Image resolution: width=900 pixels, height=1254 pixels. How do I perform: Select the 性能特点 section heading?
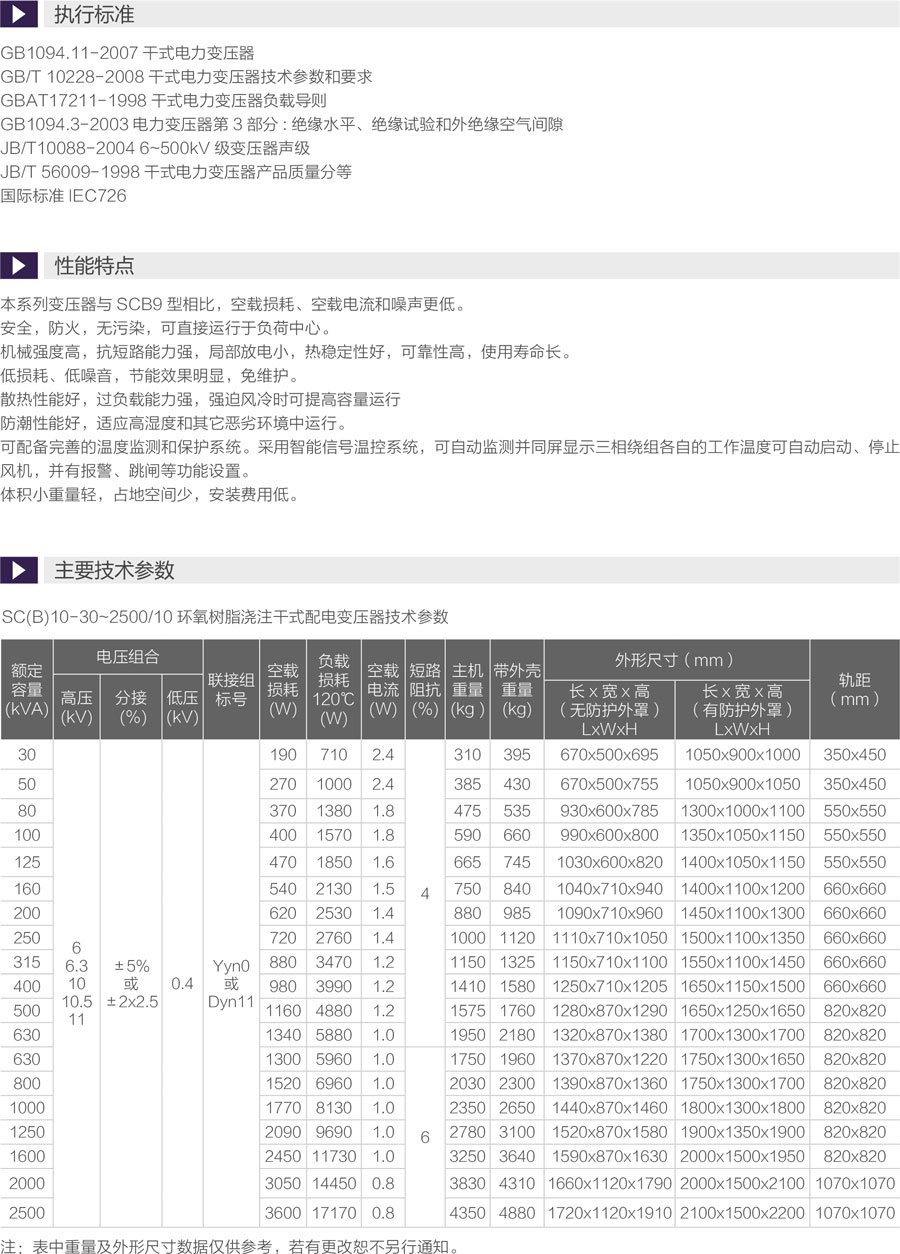[x=94, y=266]
